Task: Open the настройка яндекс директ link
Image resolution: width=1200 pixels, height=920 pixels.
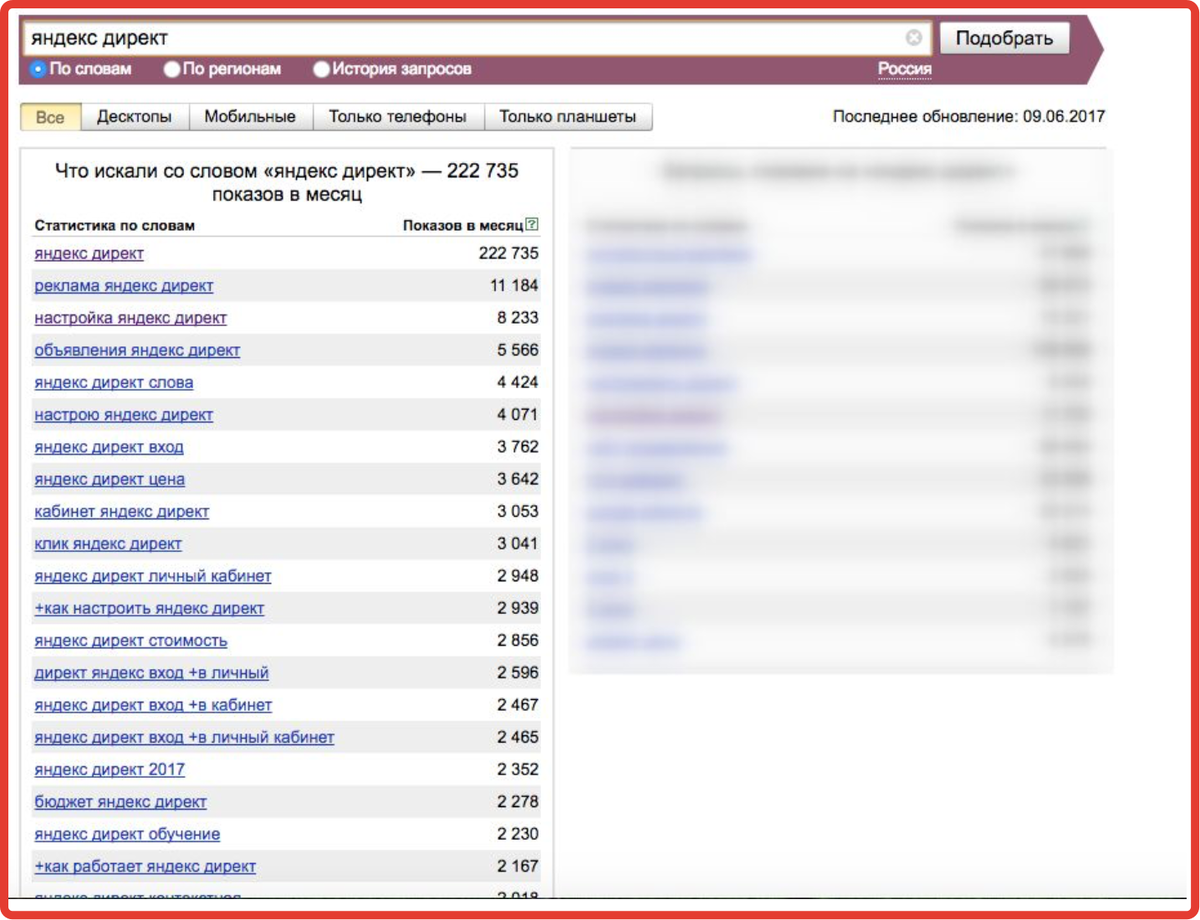Action: coord(130,318)
